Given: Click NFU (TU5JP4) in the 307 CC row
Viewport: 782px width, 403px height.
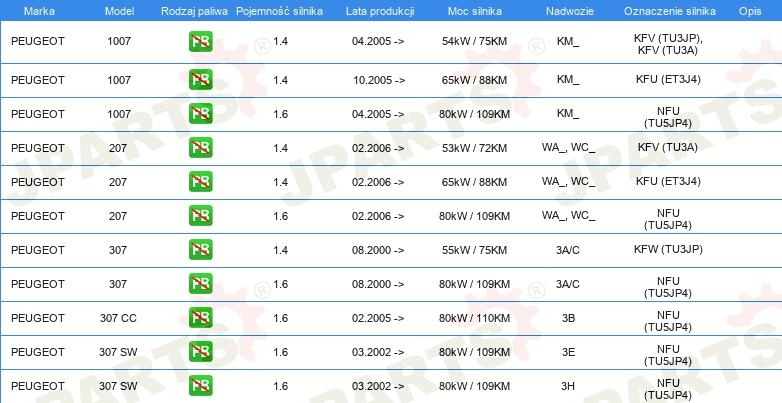Looking at the screenshot, I should (668, 321).
